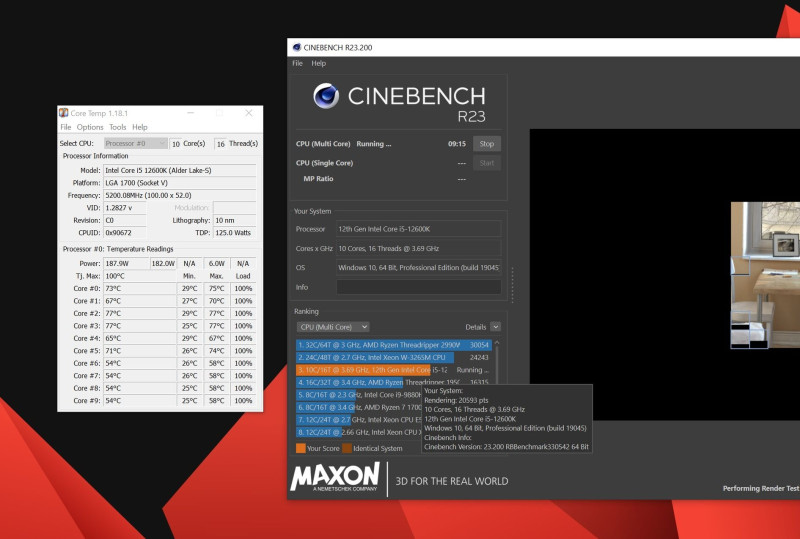The image size is (800, 539).
Task: Click the Performing Render Test status text
Action: (761, 488)
